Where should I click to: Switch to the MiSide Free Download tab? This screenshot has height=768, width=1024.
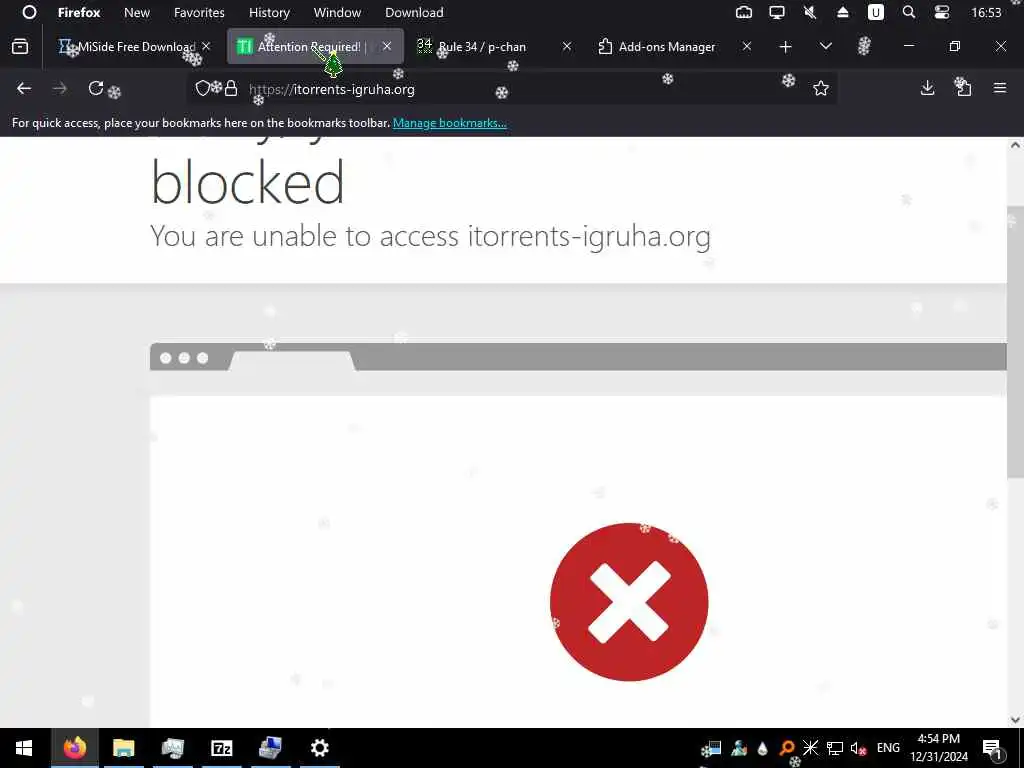pyautogui.click(x=134, y=46)
